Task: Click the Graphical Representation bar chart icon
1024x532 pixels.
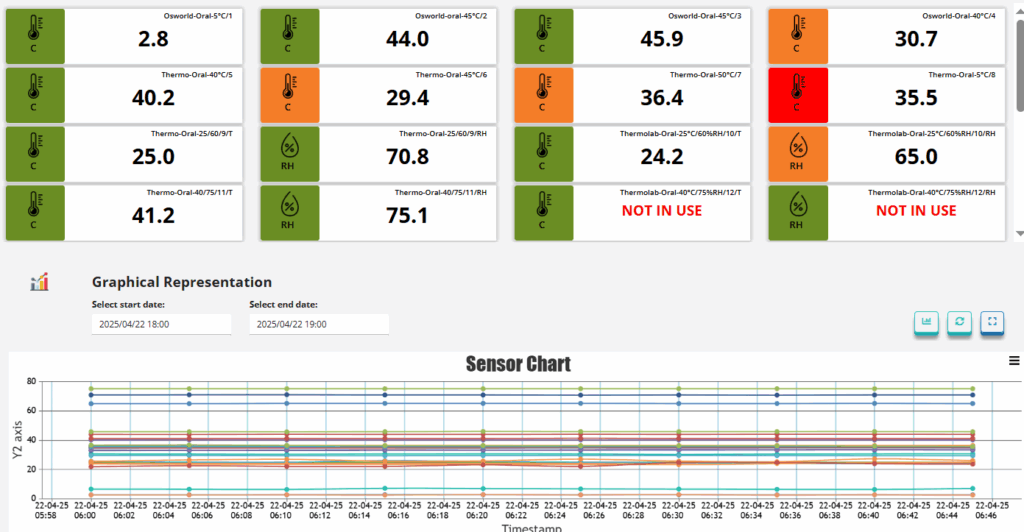Action: point(40,283)
